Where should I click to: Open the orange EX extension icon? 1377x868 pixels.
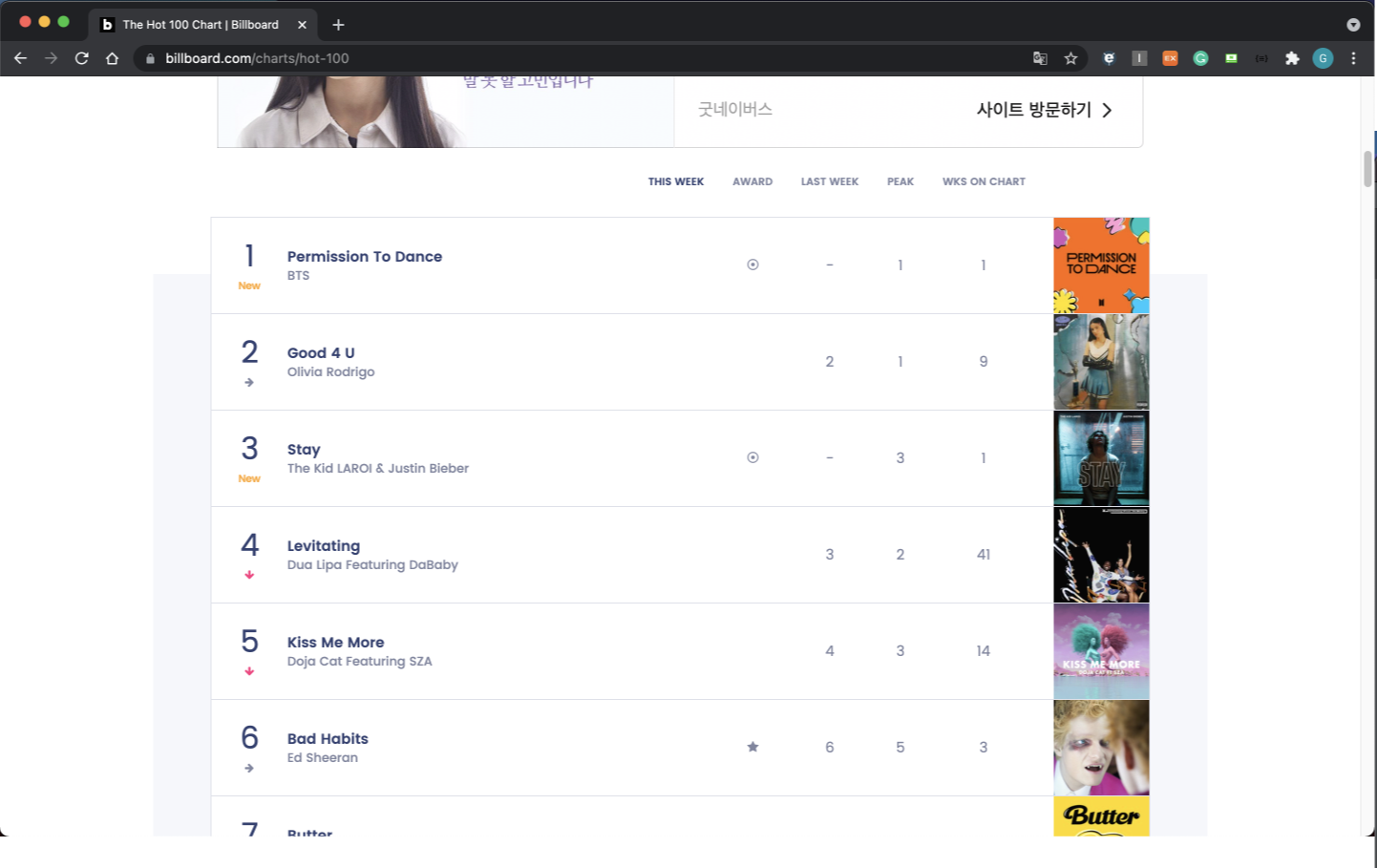pyautogui.click(x=1170, y=58)
